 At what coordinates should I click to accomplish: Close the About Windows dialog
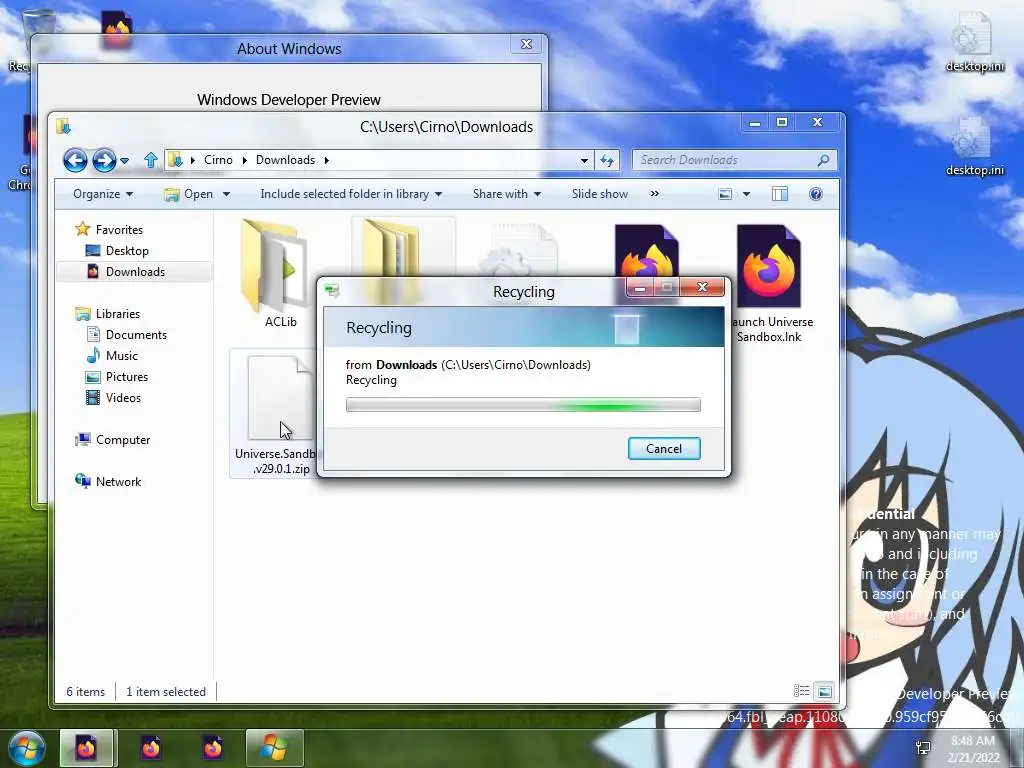[526, 44]
